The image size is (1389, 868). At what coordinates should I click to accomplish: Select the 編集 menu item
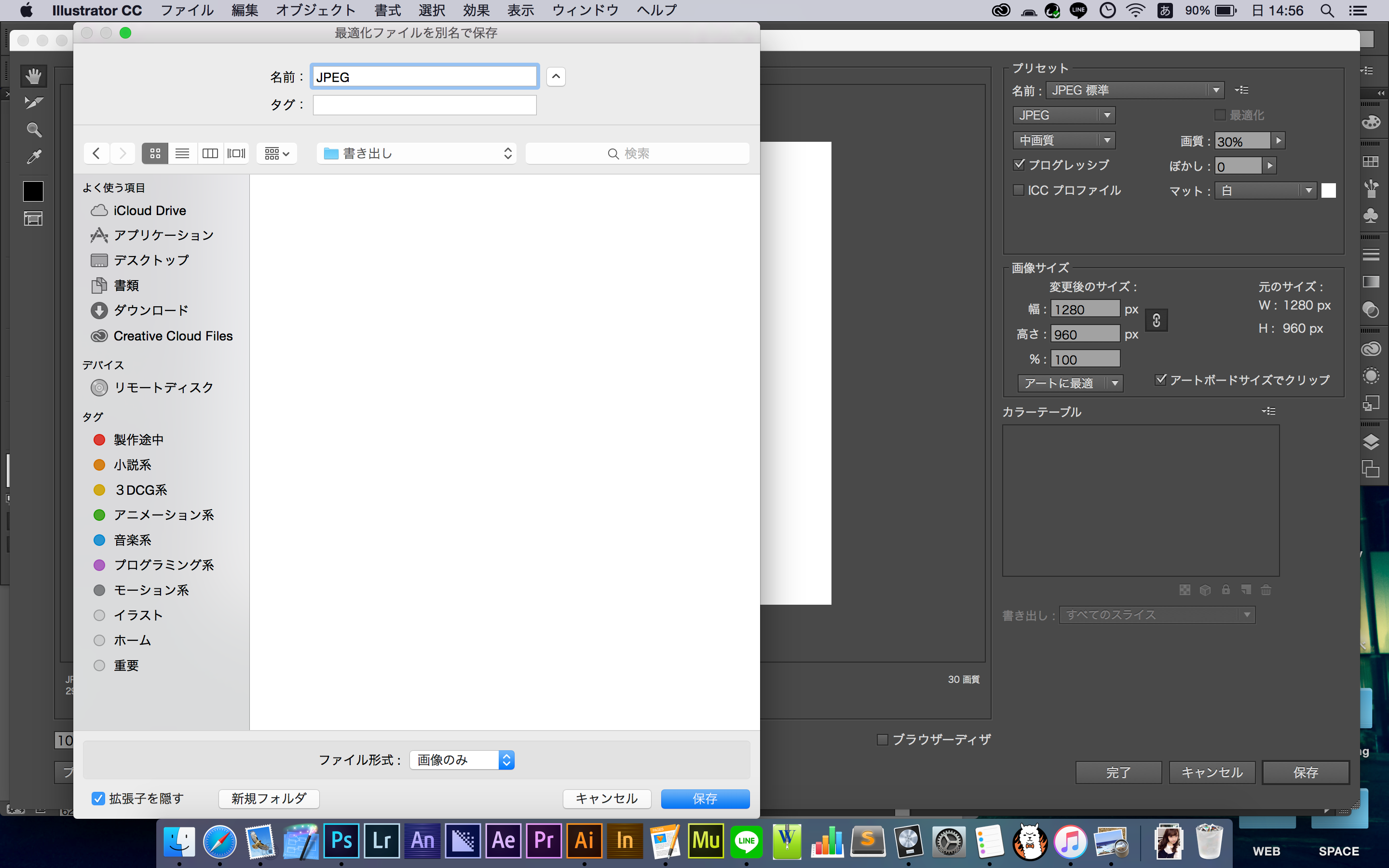[x=244, y=10]
